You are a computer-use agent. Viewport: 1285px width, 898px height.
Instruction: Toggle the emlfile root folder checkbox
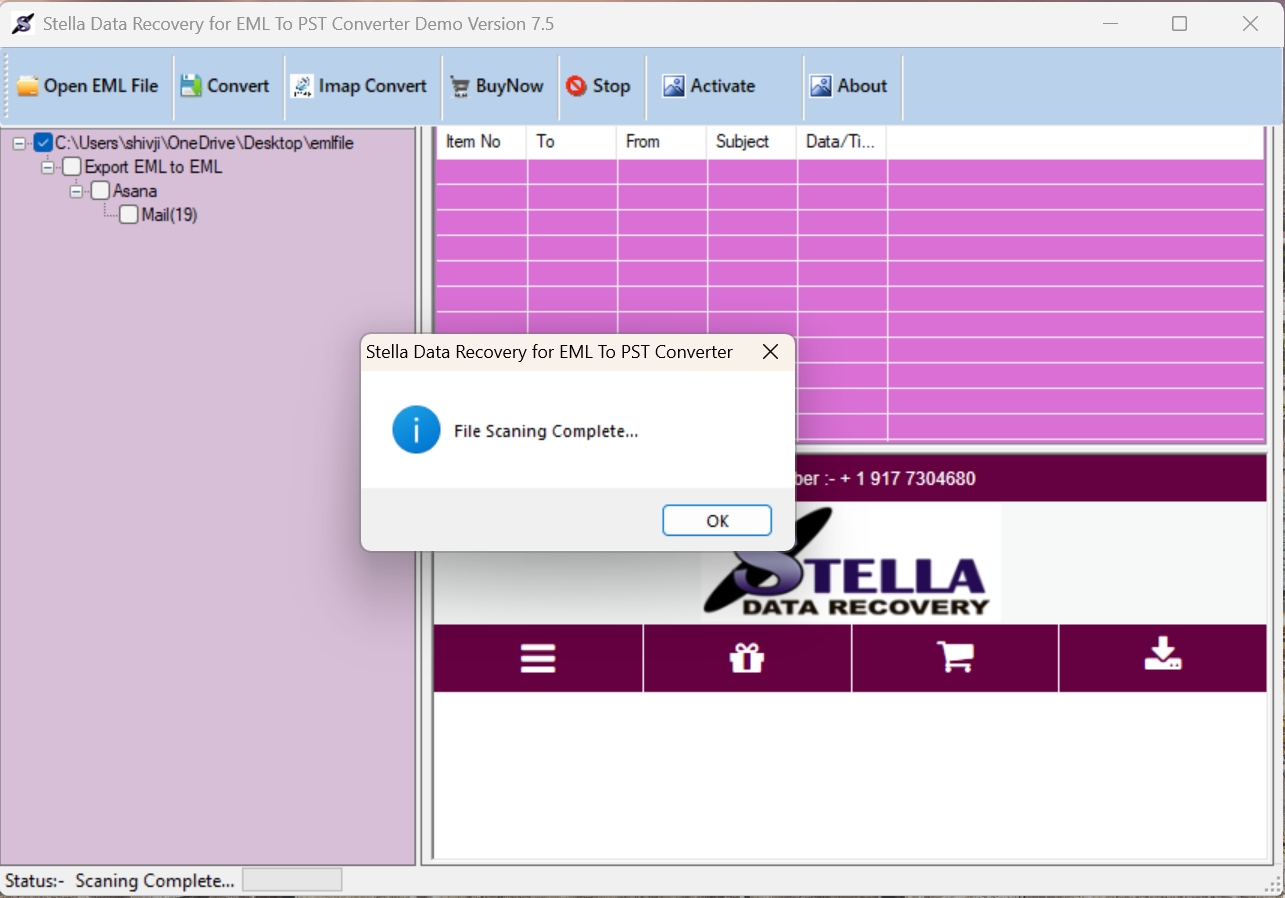pyautogui.click(x=43, y=143)
